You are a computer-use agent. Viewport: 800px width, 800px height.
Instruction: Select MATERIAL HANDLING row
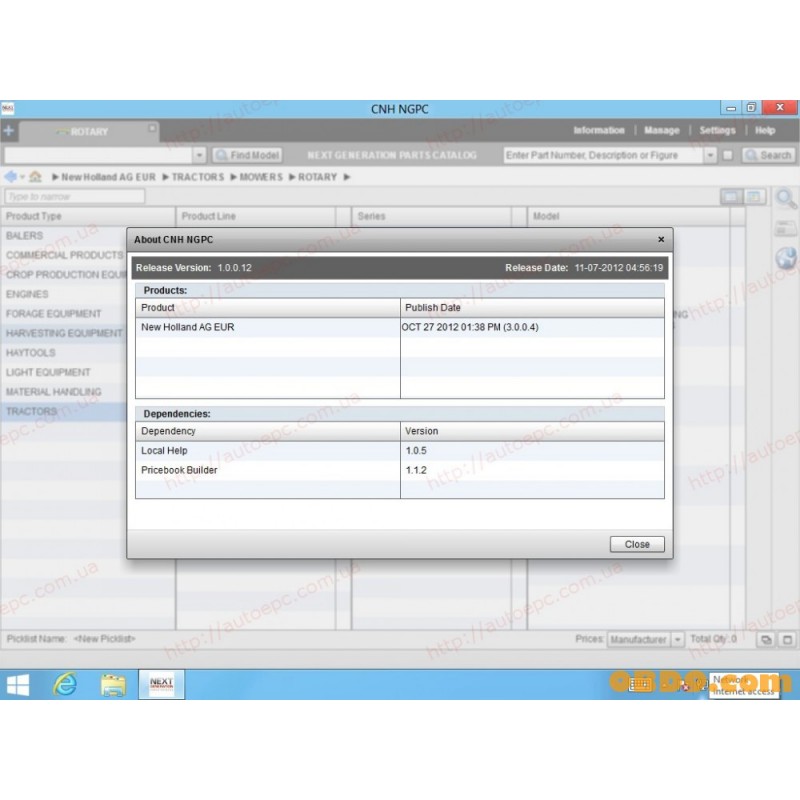point(63,392)
